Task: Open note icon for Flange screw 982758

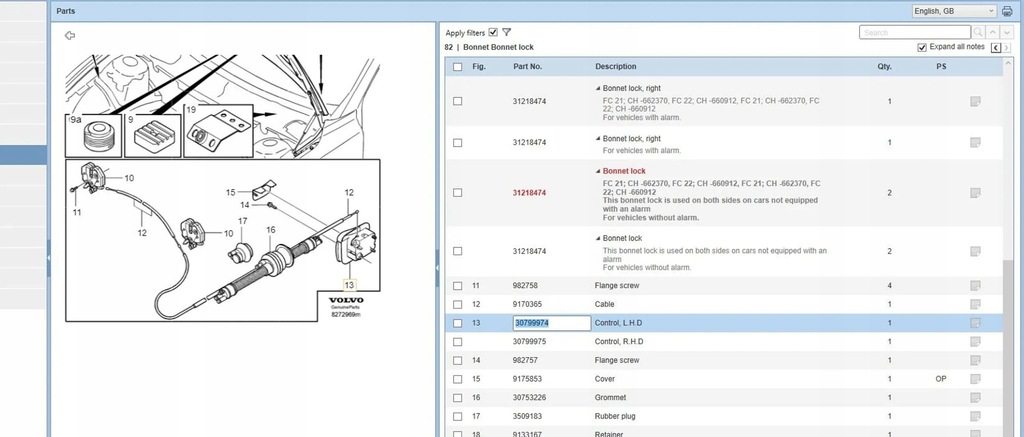Action: [x=975, y=286]
